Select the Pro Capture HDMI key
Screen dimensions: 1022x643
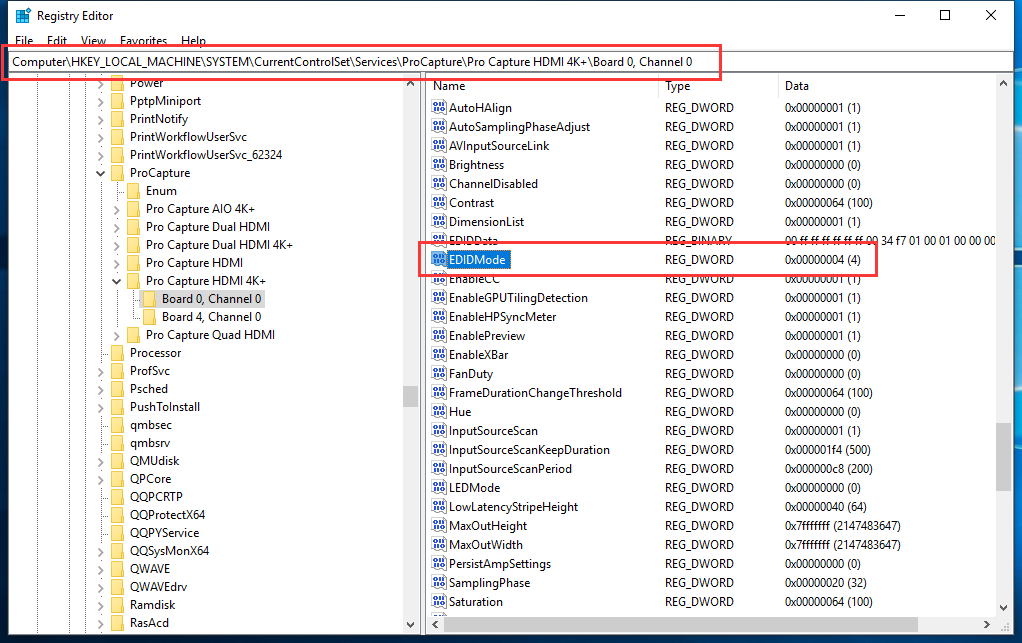click(194, 263)
